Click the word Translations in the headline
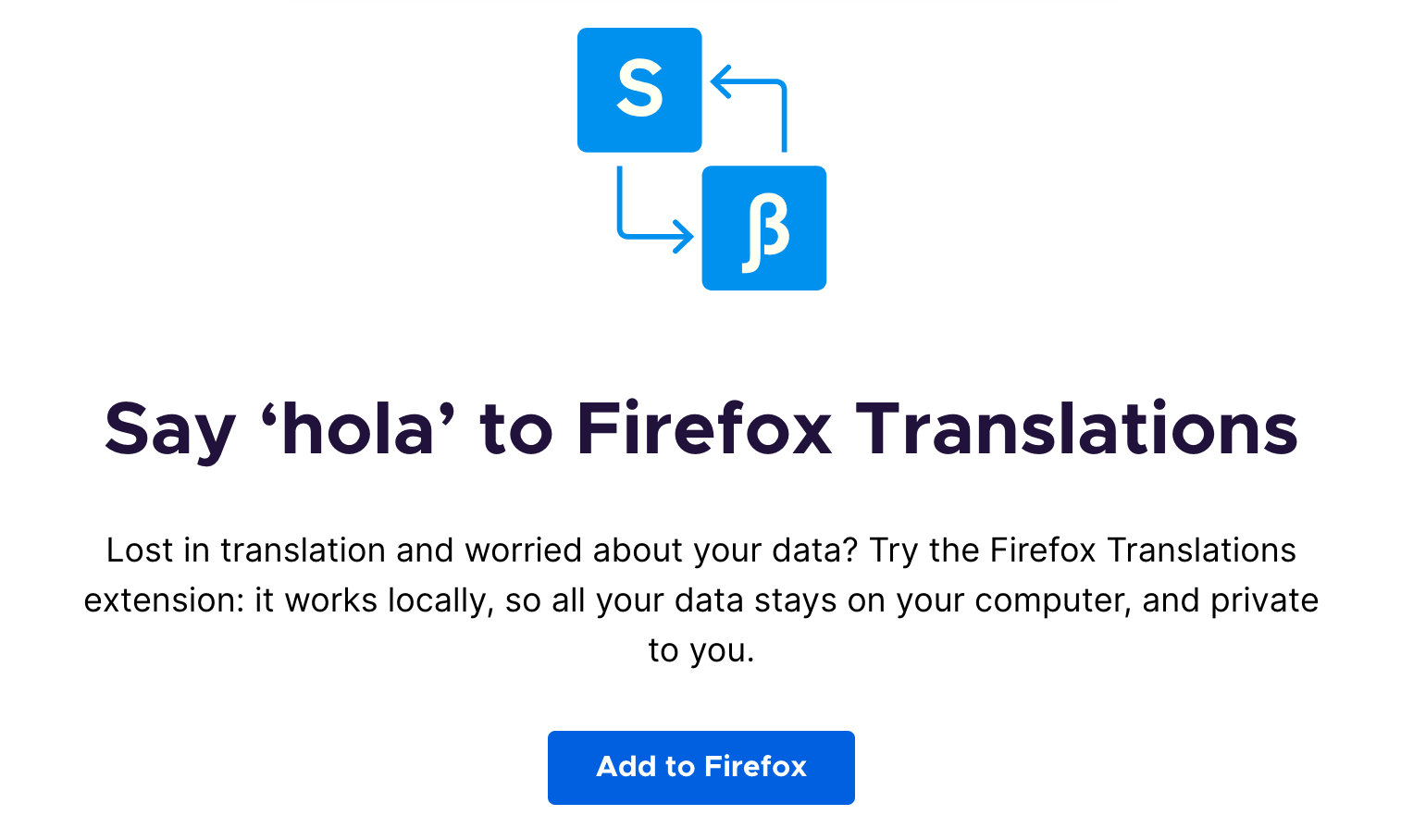1401x840 pixels. pyautogui.click(x=1076, y=429)
